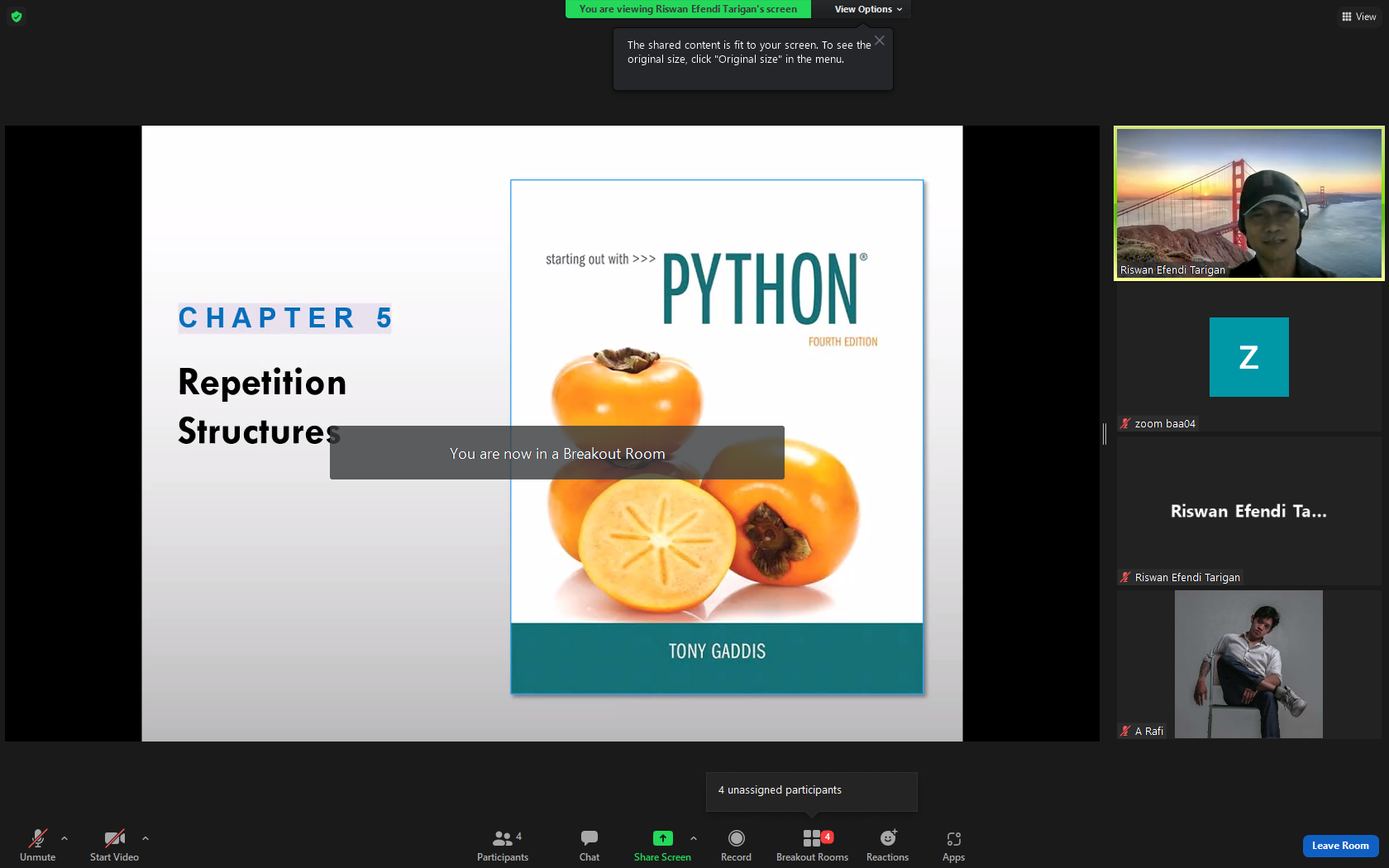Expand sharing options arrow beside Share Screen
Screen dimensions: 1389x868
pyautogui.click(x=694, y=838)
